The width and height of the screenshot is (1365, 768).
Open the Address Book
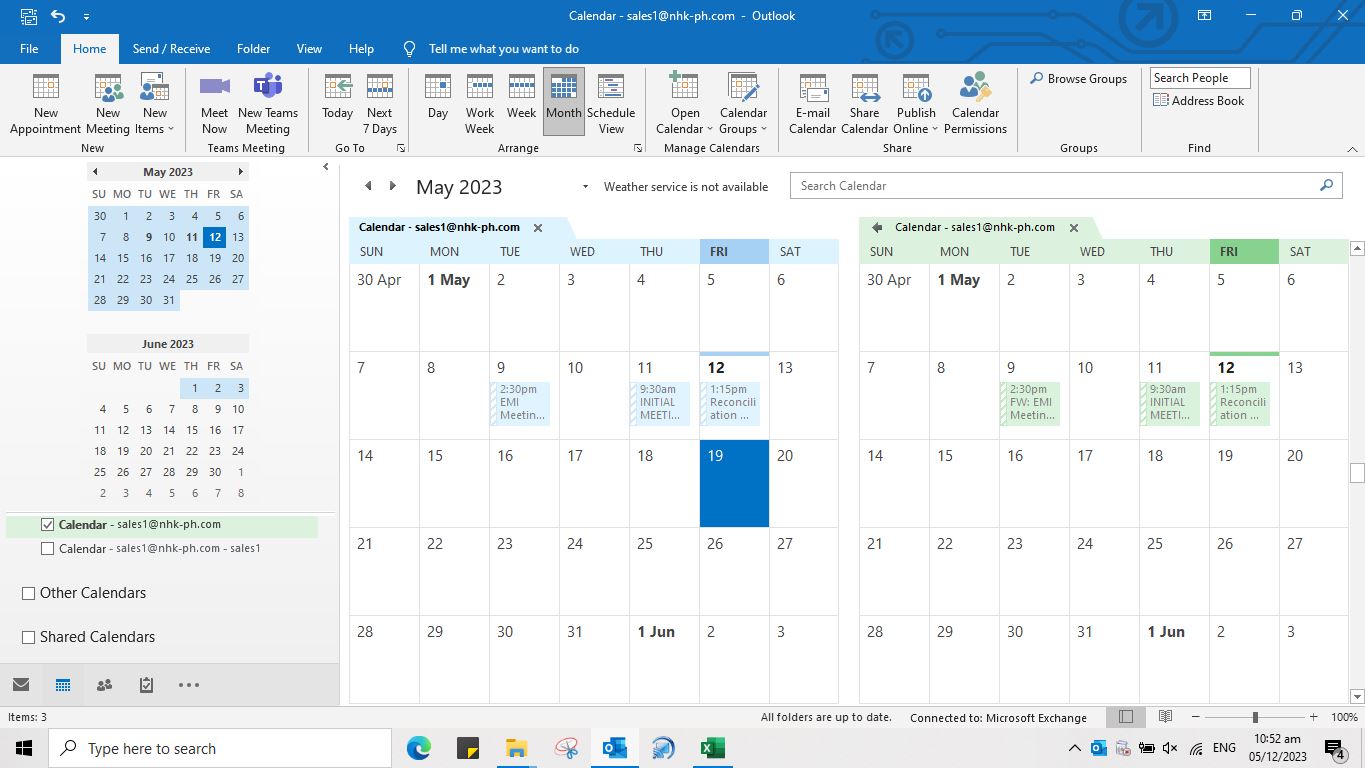pos(1199,100)
